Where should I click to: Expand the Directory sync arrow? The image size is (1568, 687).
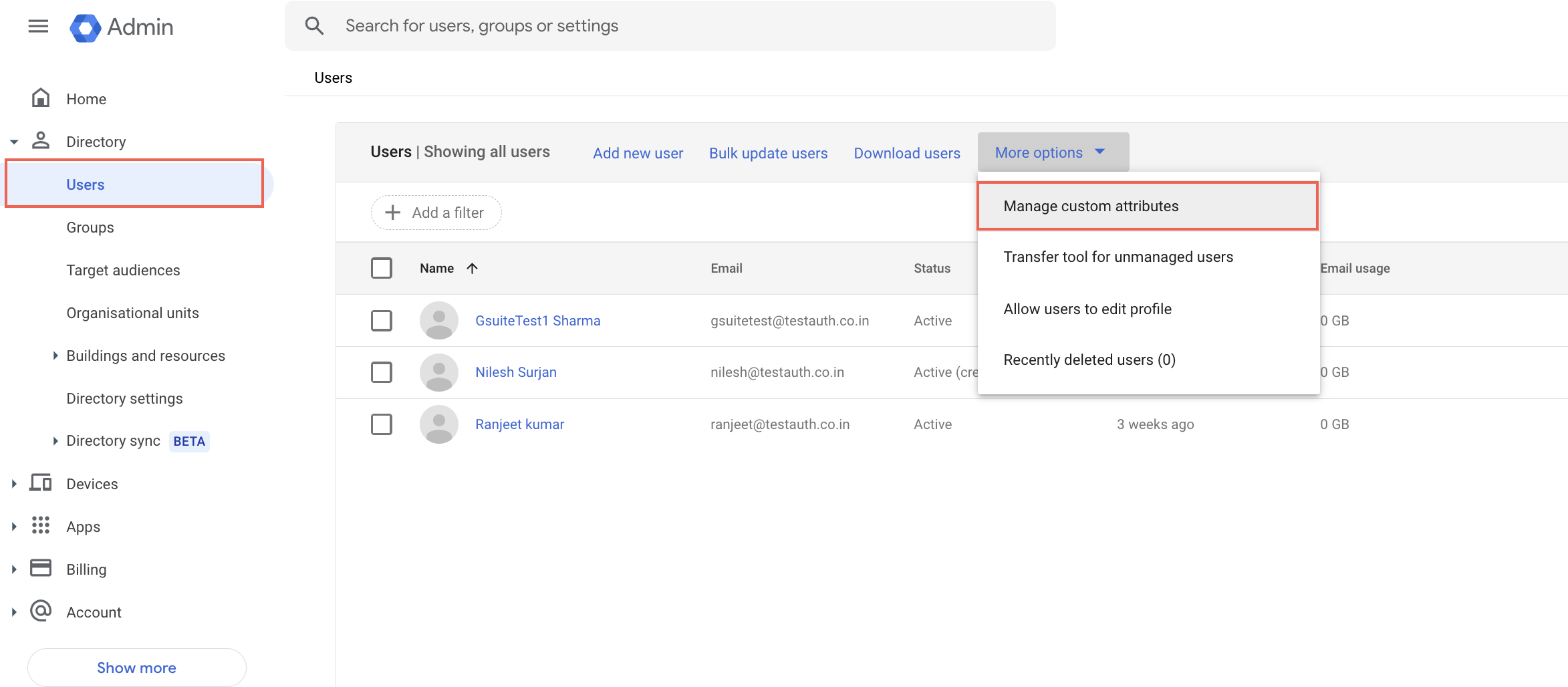pyautogui.click(x=55, y=441)
